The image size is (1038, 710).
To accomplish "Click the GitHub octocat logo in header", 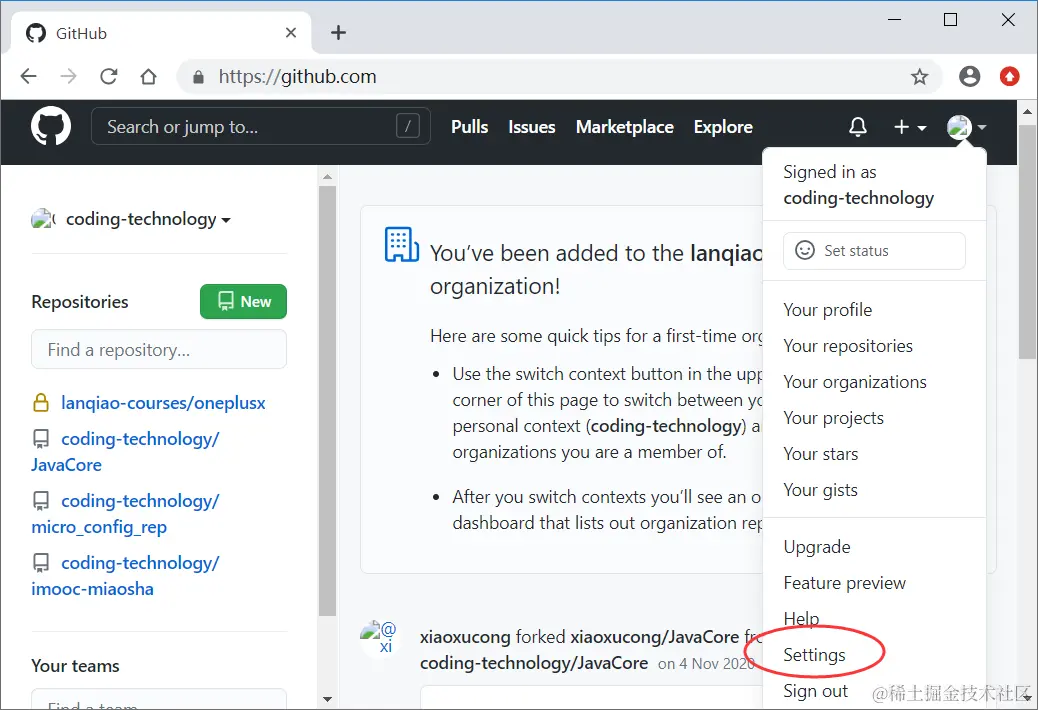I will [x=51, y=126].
